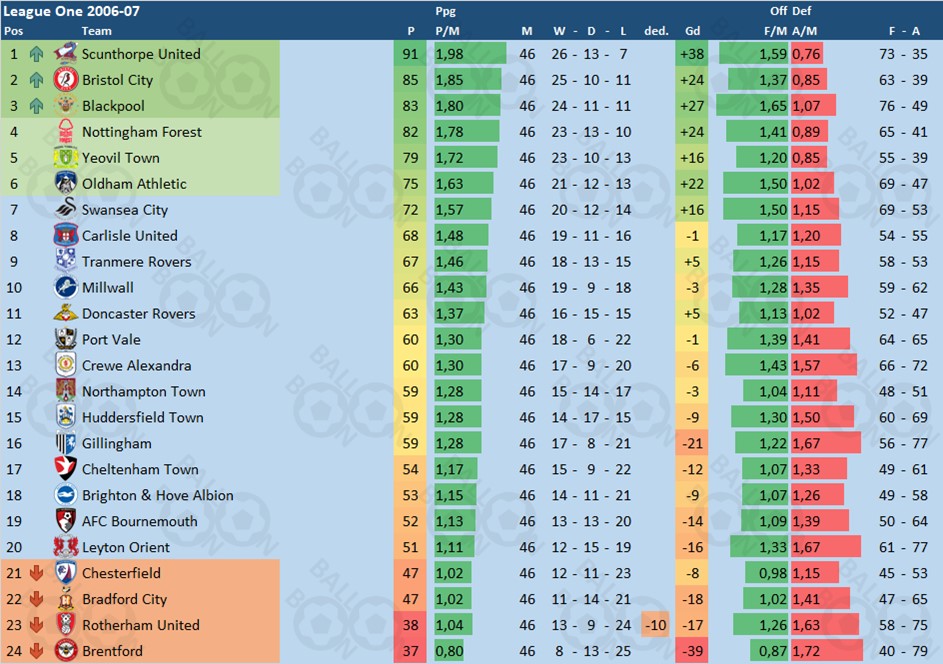Image resolution: width=943 pixels, height=664 pixels.
Task: Click Brentford's red relegation arrow
Action: 37,651
